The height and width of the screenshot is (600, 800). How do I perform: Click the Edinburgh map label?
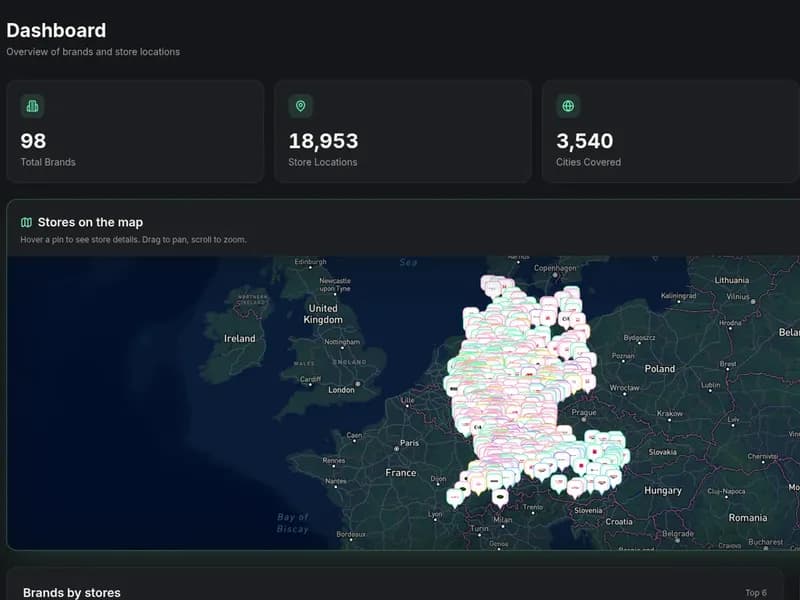(x=310, y=262)
